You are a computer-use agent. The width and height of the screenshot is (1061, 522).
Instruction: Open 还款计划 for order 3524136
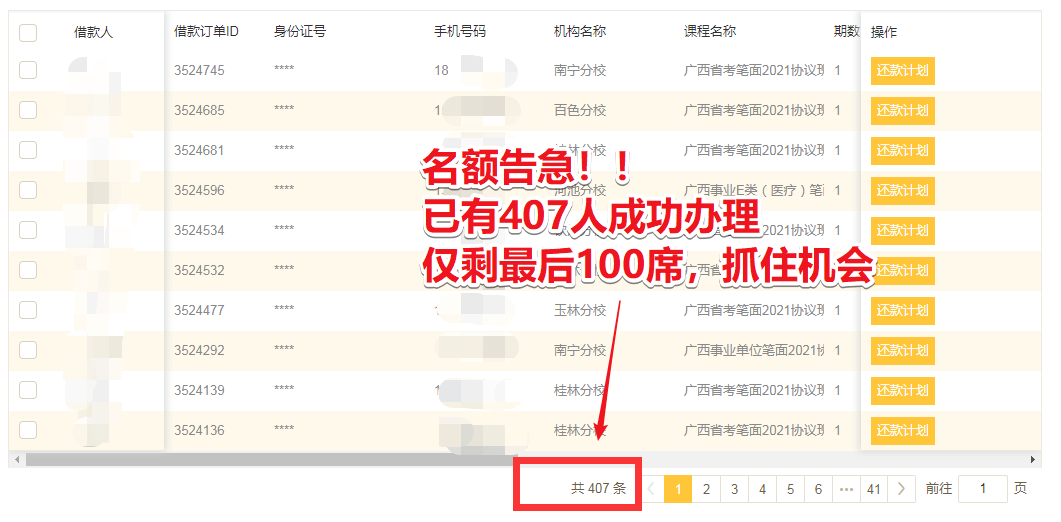click(x=902, y=431)
